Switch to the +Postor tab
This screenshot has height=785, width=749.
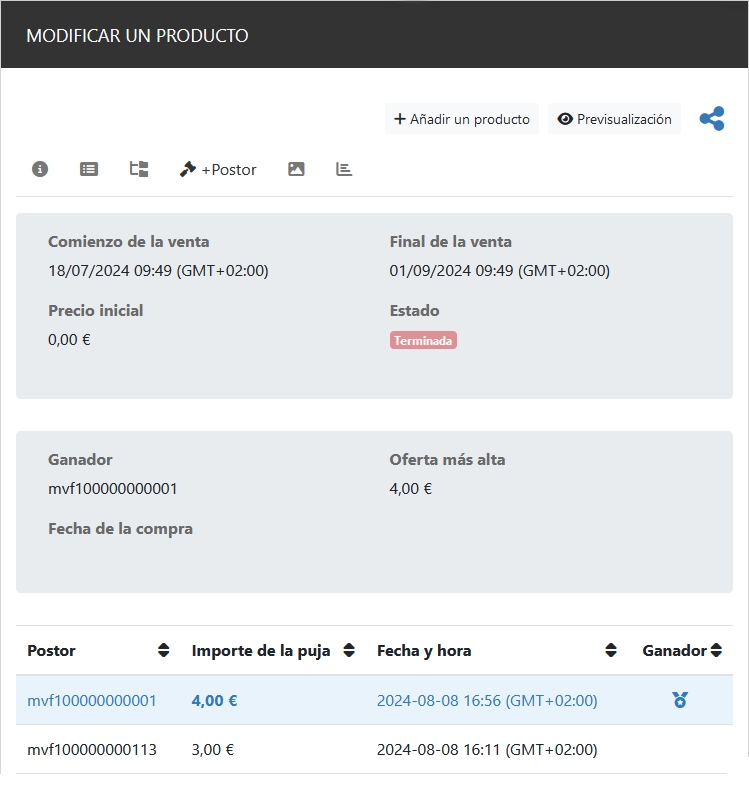tap(218, 170)
